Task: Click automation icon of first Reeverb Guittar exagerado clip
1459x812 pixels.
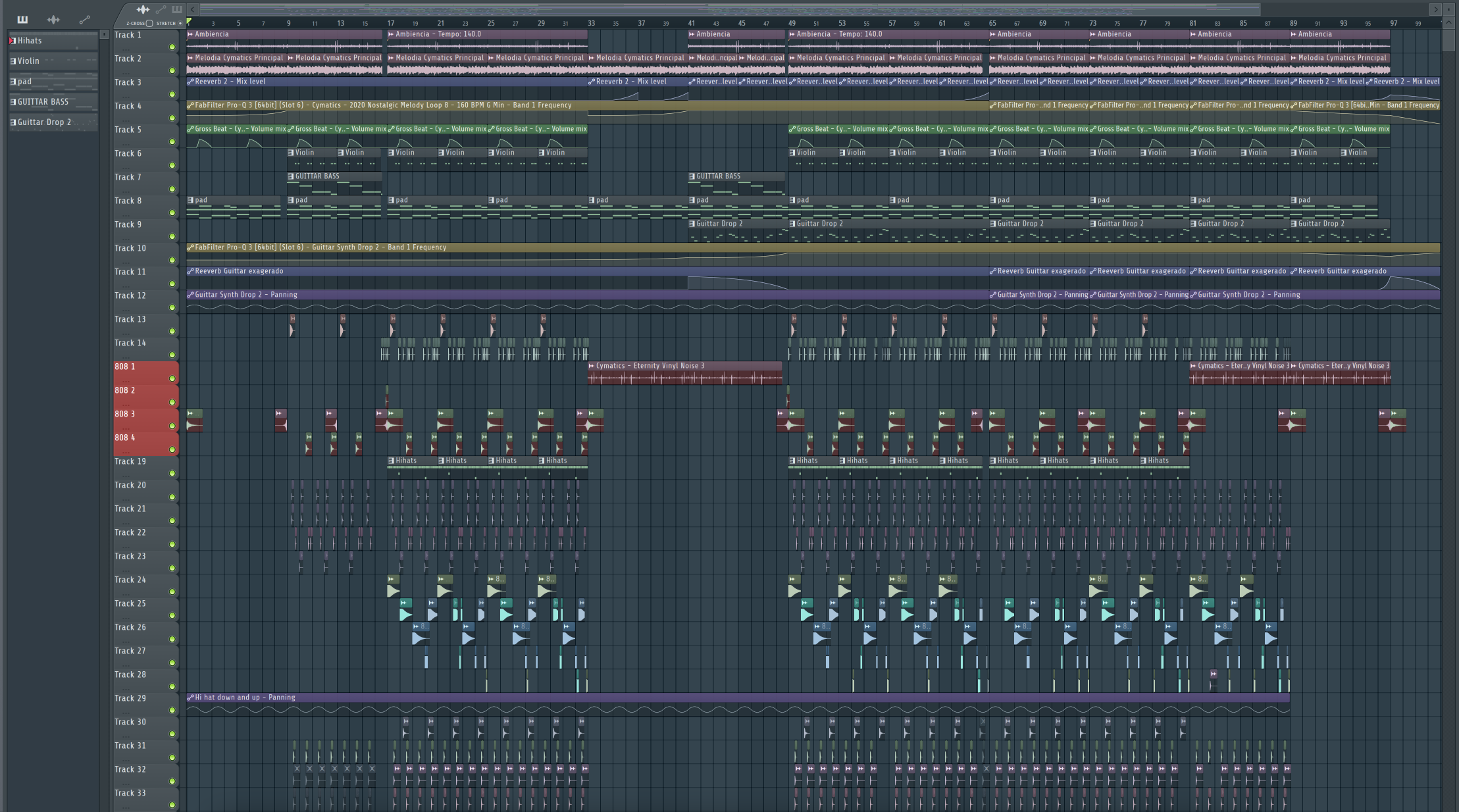Action: (x=190, y=271)
